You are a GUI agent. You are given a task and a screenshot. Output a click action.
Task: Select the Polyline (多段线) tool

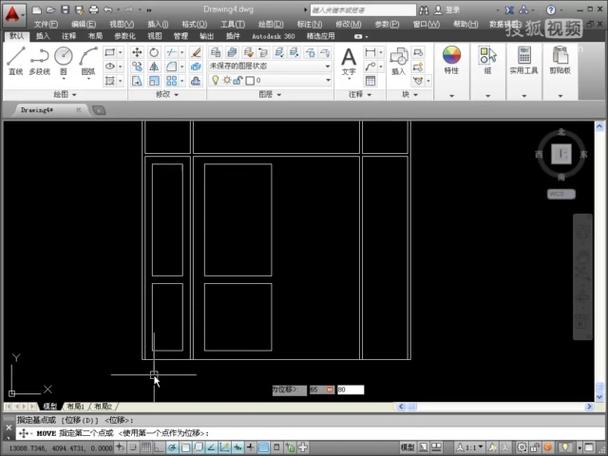pyautogui.click(x=40, y=61)
